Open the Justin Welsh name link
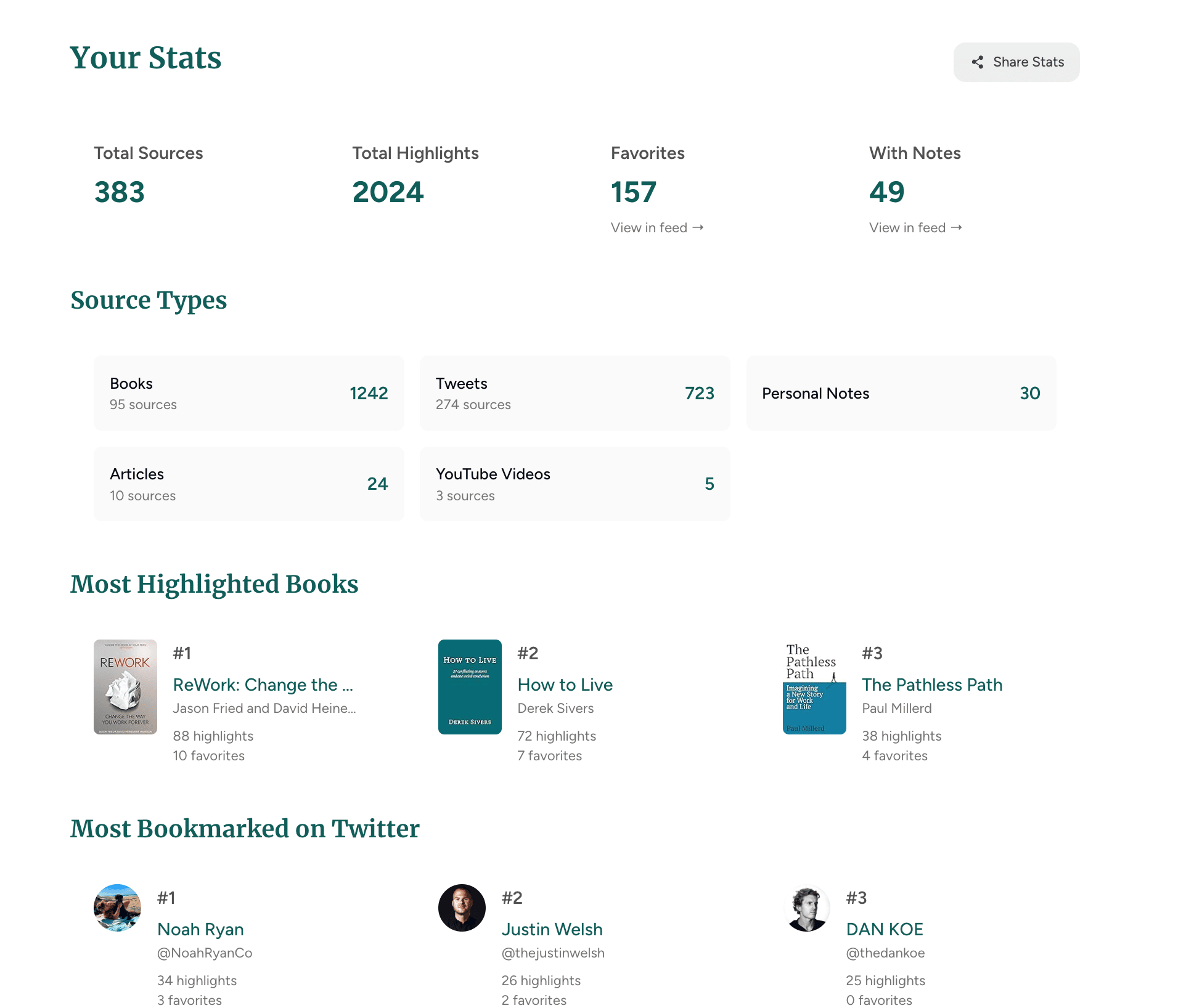 tap(552, 930)
